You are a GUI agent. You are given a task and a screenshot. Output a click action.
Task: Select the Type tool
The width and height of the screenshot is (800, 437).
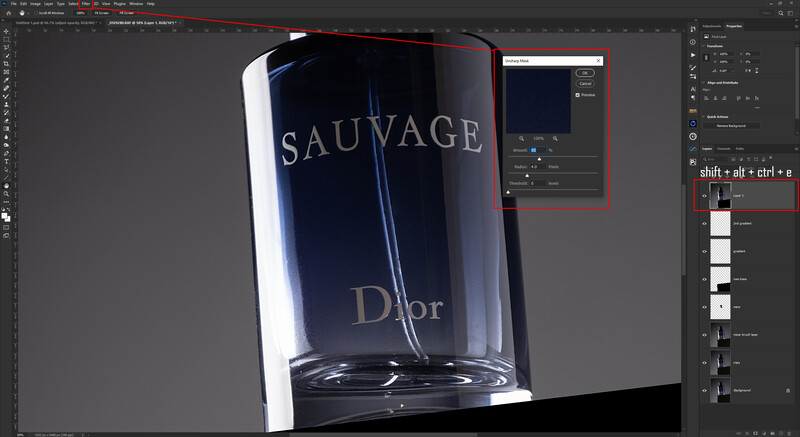point(7,162)
